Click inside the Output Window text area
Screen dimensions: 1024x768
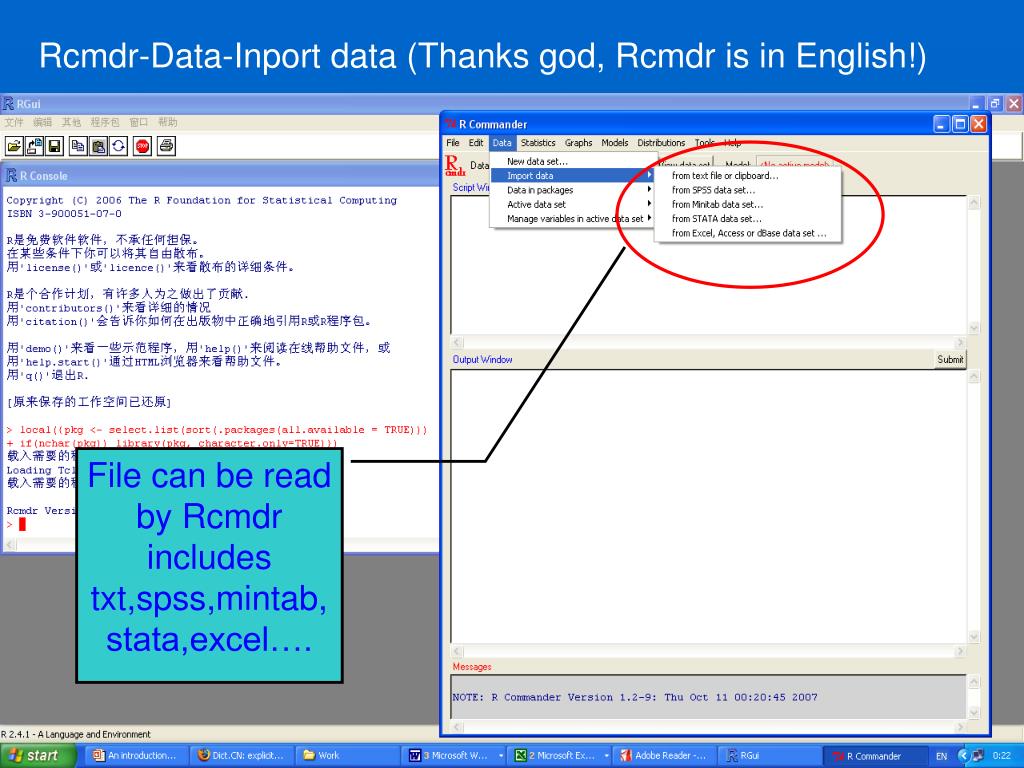709,506
